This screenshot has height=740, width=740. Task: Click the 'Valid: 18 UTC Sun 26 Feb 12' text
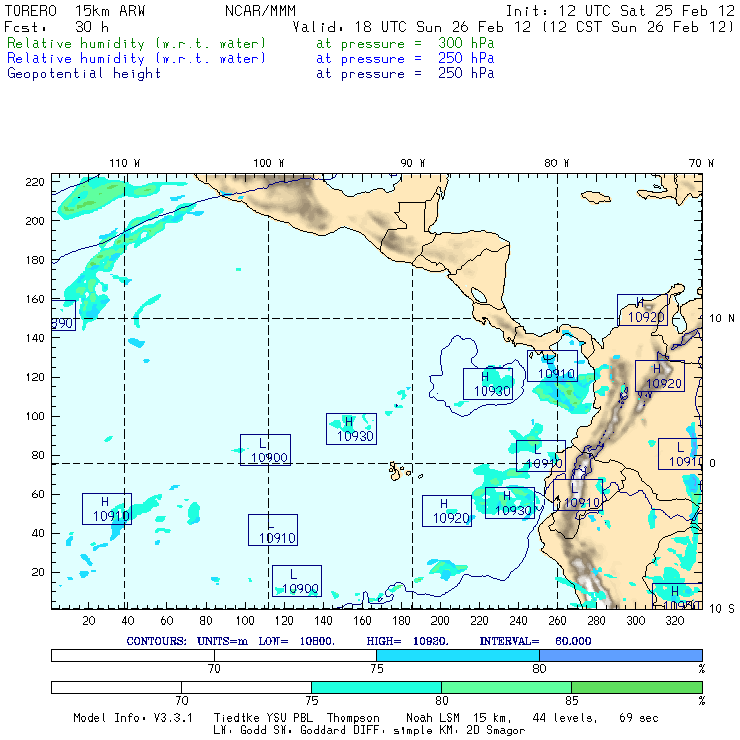412,27
